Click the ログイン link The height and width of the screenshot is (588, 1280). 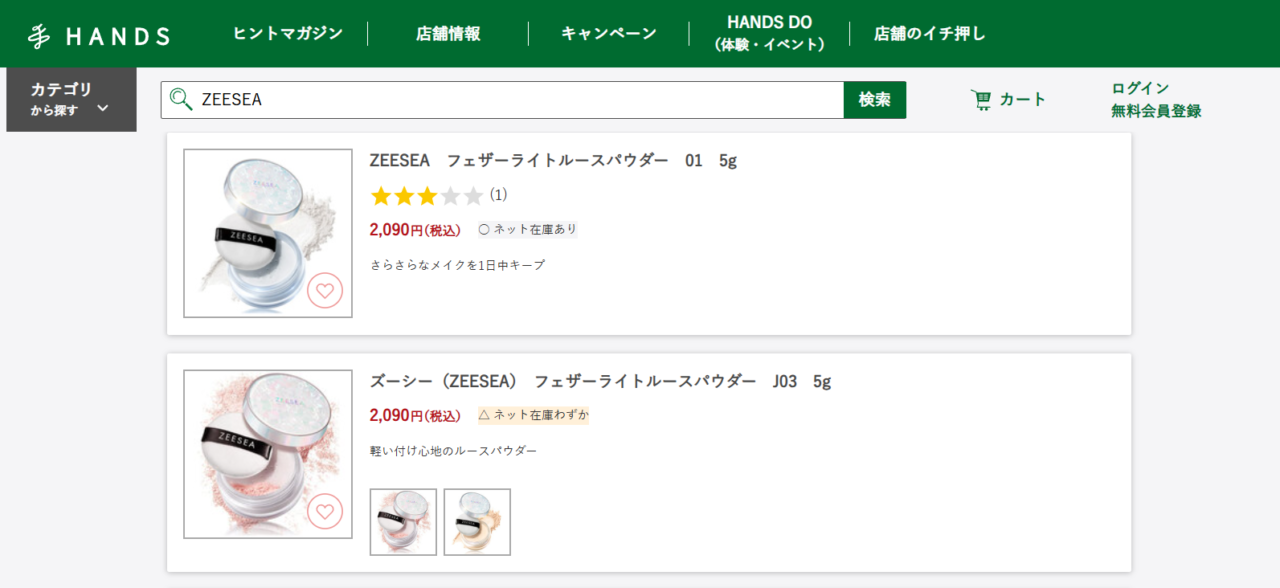(x=1140, y=88)
